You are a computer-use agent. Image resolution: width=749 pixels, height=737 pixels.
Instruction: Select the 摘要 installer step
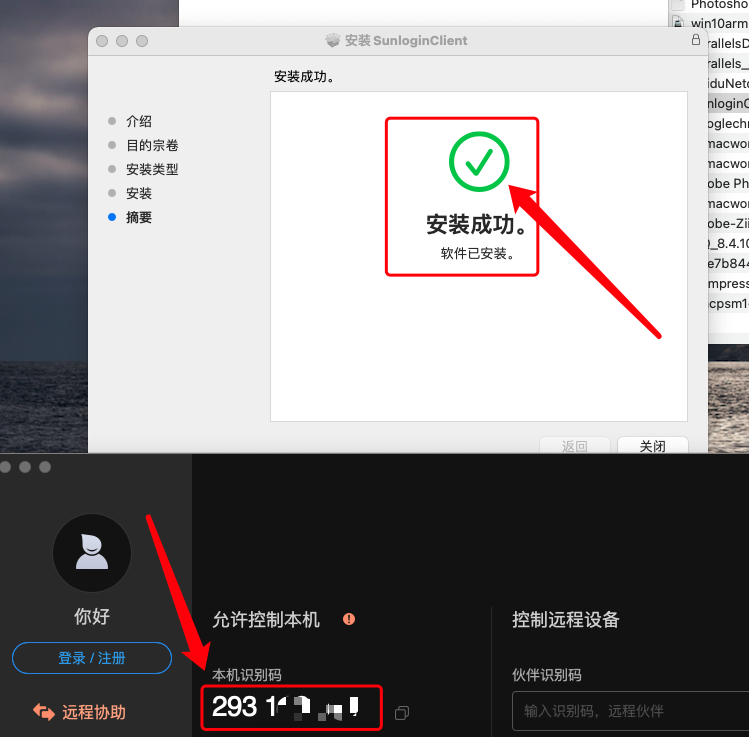pyautogui.click(x=139, y=217)
